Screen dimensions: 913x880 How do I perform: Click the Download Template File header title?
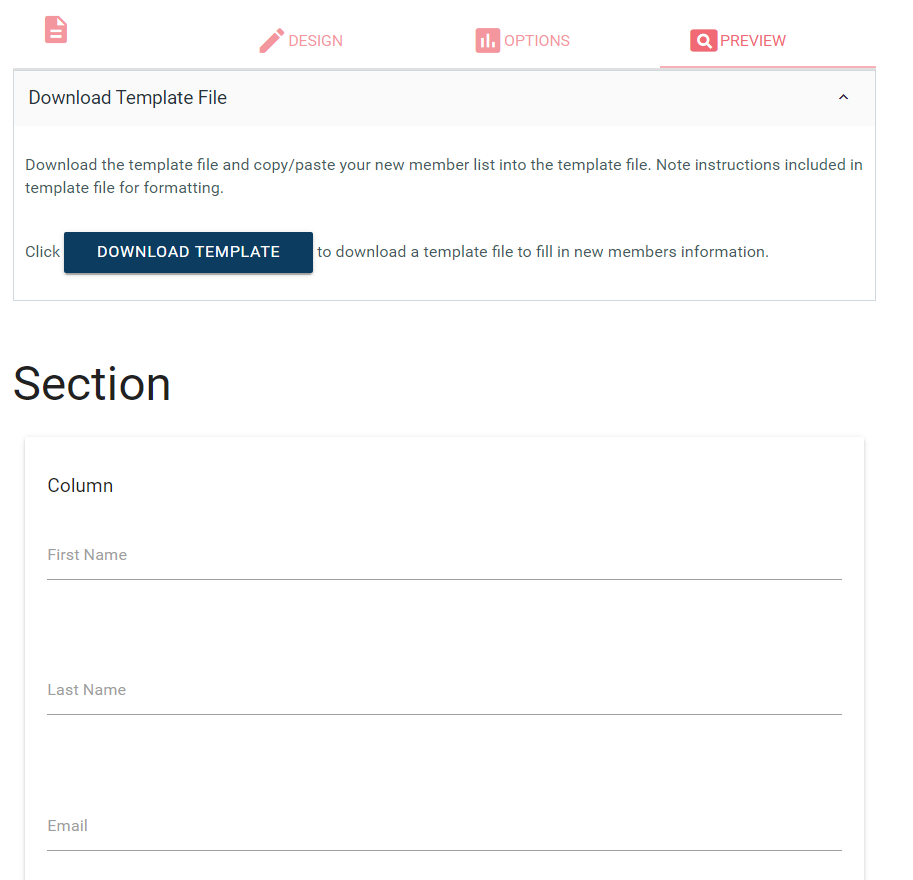point(128,98)
